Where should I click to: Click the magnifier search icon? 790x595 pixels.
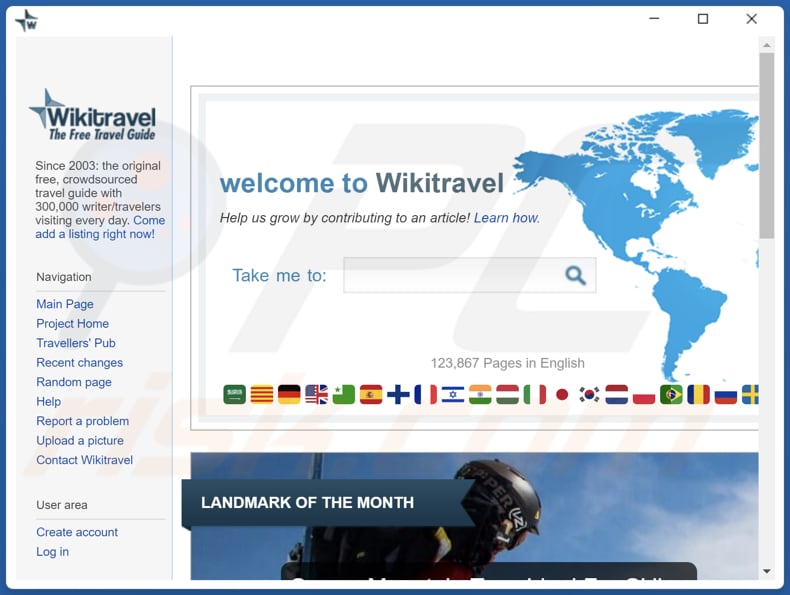[x=575, y=275]
